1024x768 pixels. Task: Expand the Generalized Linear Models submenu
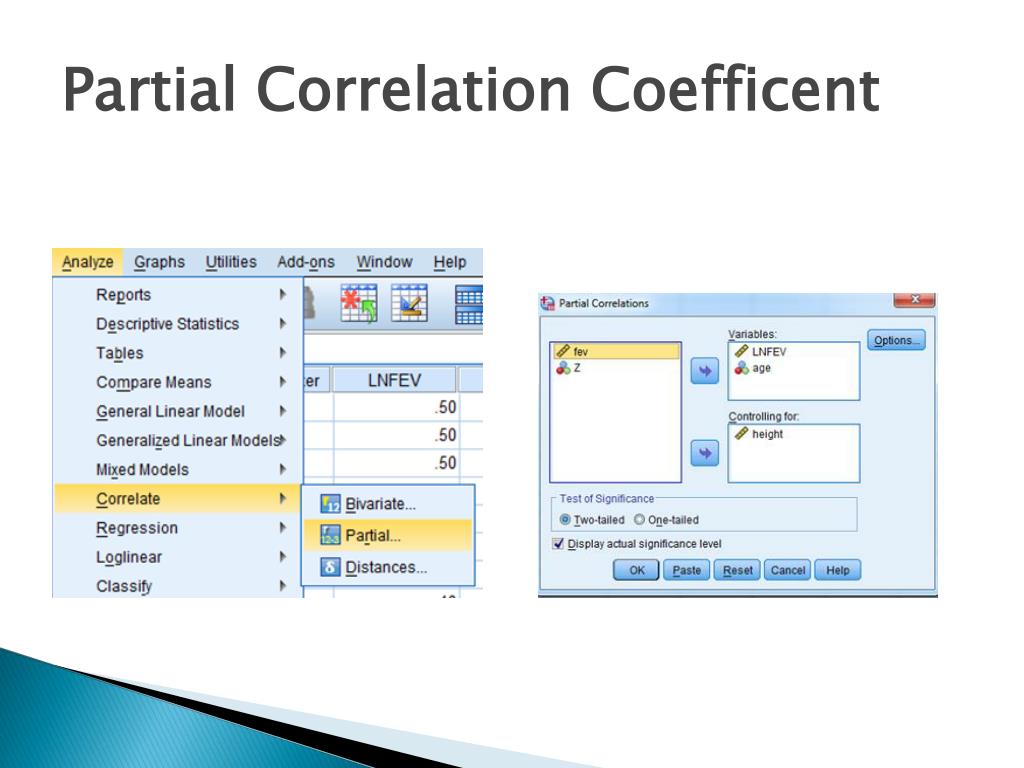click(178, 440)
